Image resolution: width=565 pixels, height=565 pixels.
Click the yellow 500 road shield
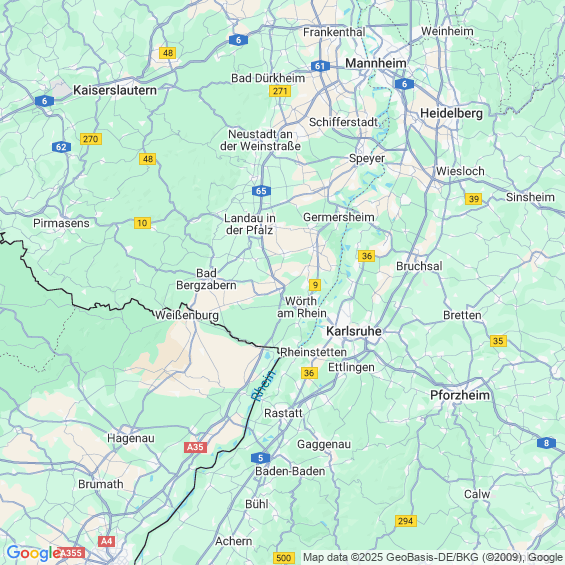(284, 558)
